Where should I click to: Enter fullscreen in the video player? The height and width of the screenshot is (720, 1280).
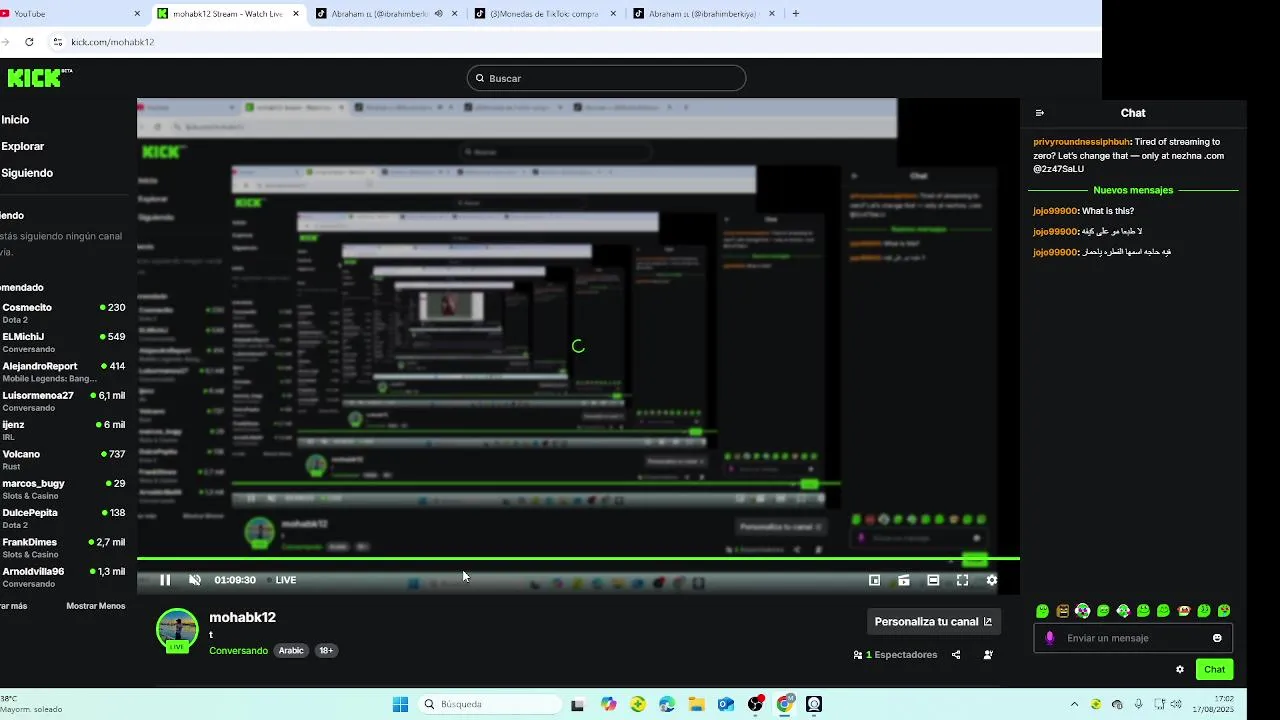click(962, 580)
